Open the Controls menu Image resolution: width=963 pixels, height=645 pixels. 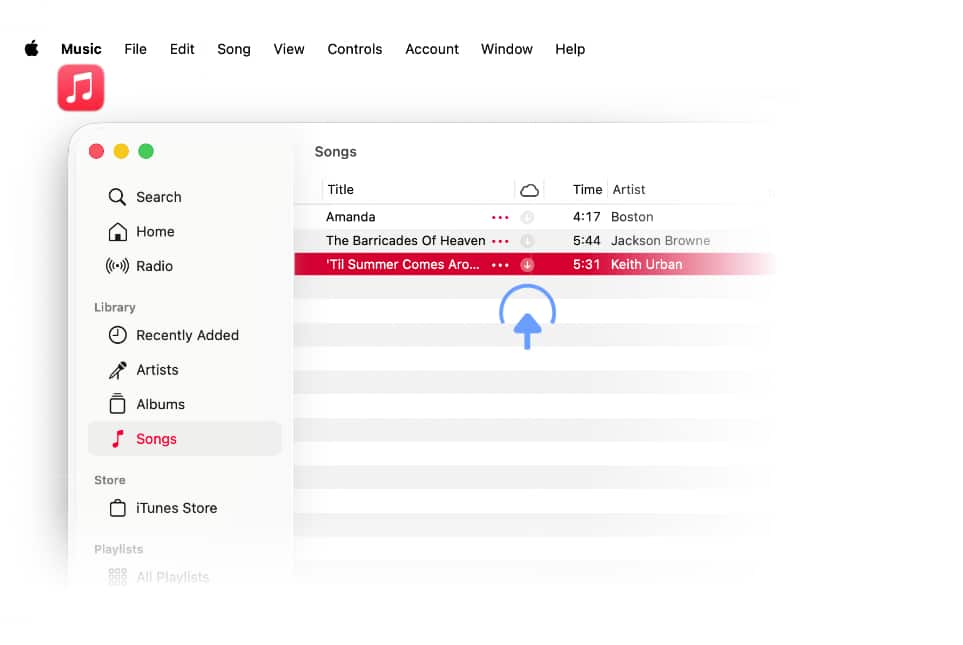tap(354, 49)
